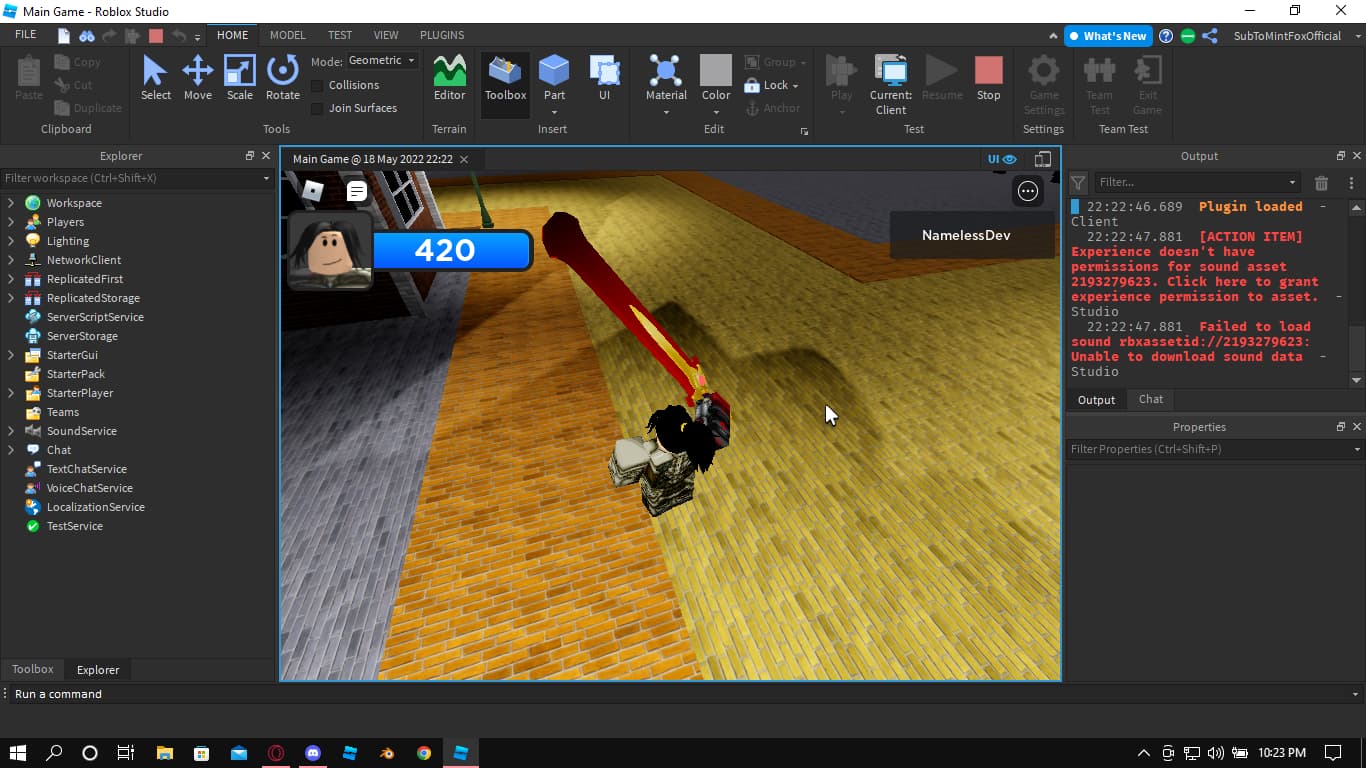The image size is (1366, 768).
Task: Open Discord from the taskbar
Action: pos(313,753)
